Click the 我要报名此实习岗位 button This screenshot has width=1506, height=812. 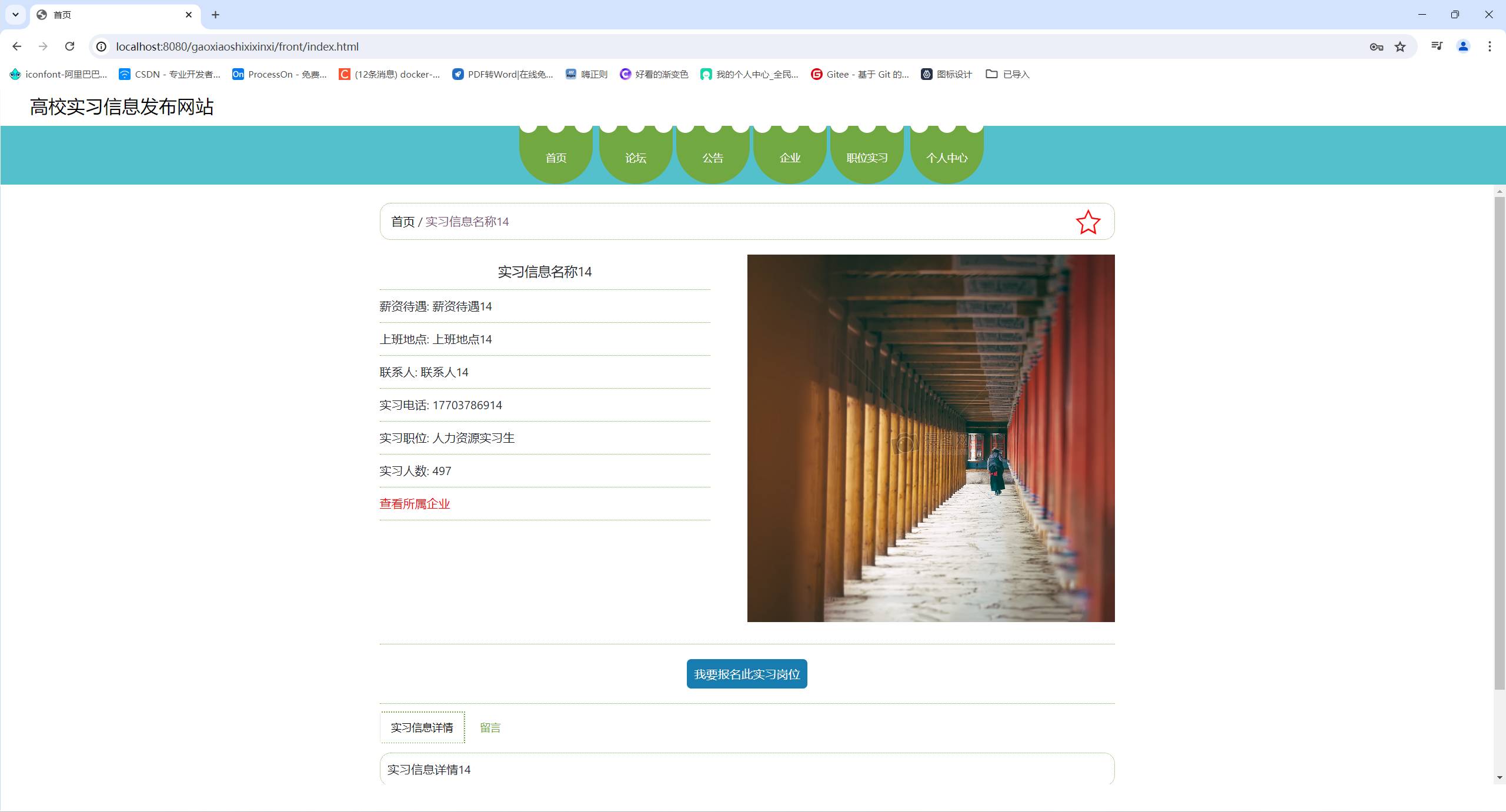(x=747, y=674)
